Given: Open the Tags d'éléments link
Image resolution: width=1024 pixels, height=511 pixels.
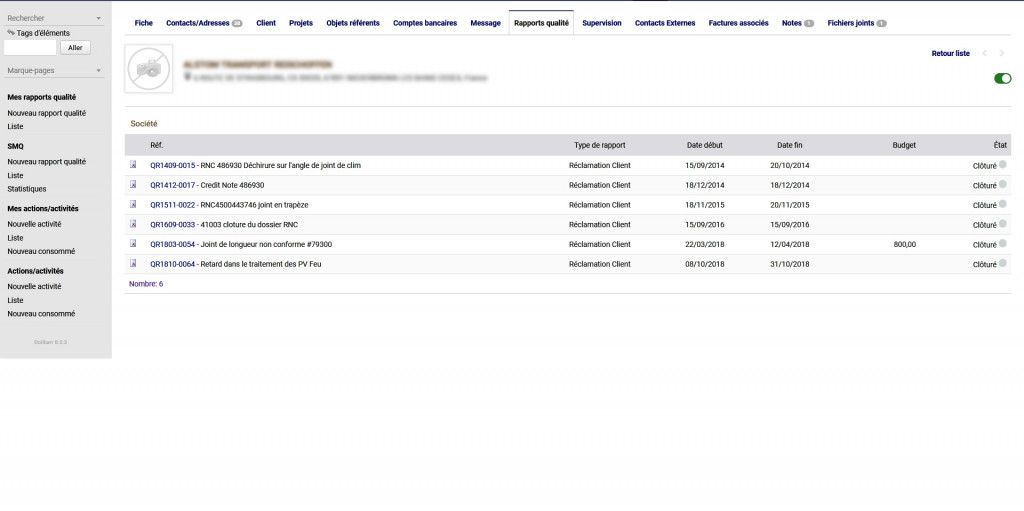Looking at the screenshot, I should pos(42,33).
